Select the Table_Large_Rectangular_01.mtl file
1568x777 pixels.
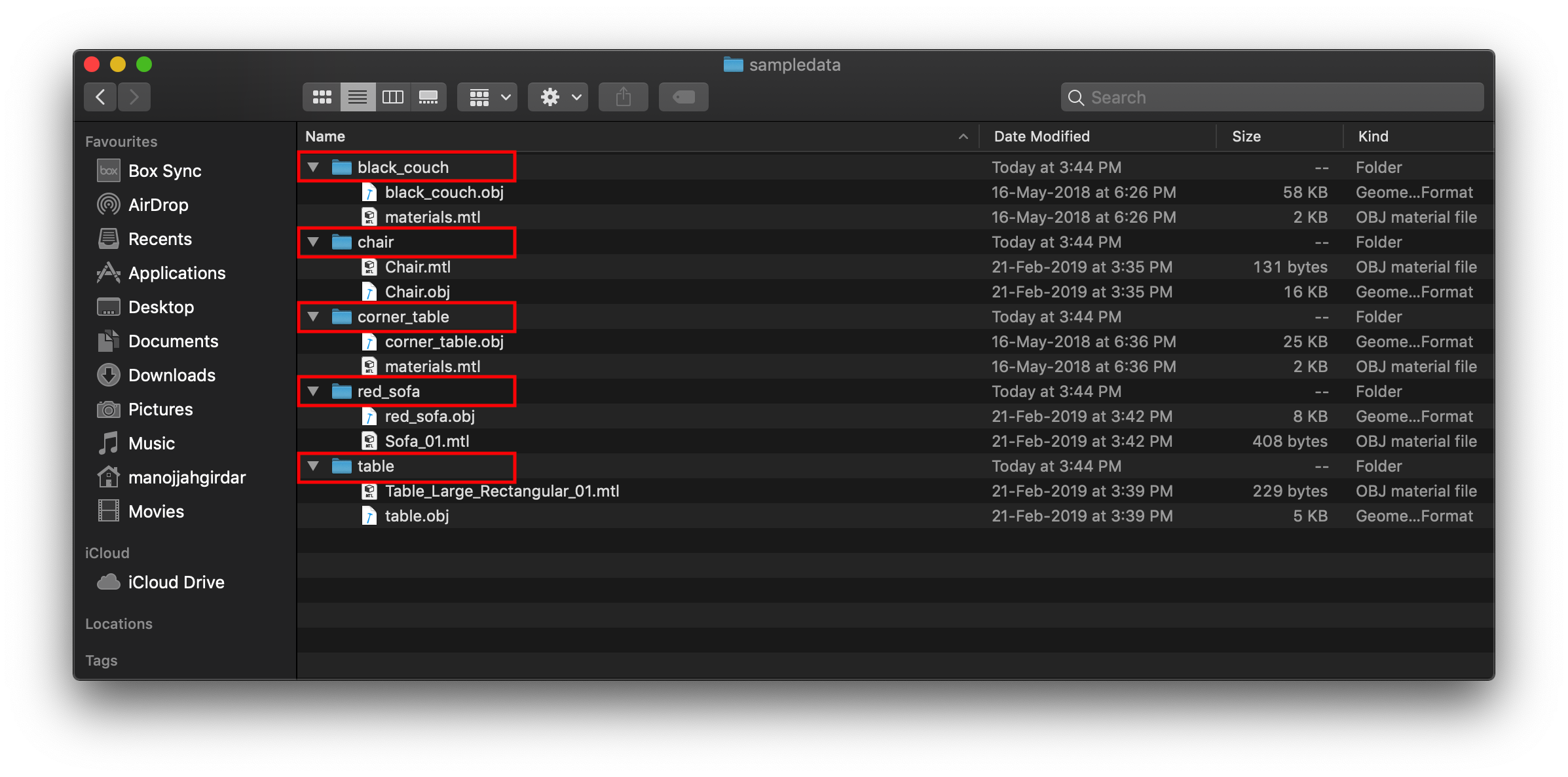[x=502, y=491]
